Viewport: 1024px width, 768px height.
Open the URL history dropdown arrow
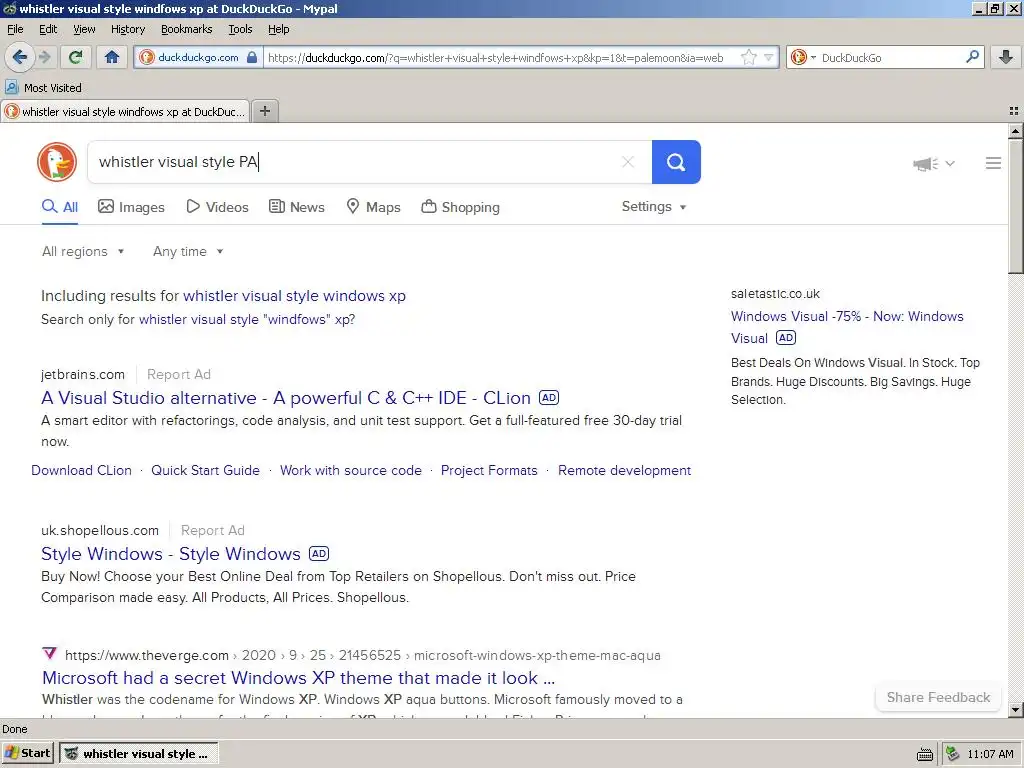769,57
